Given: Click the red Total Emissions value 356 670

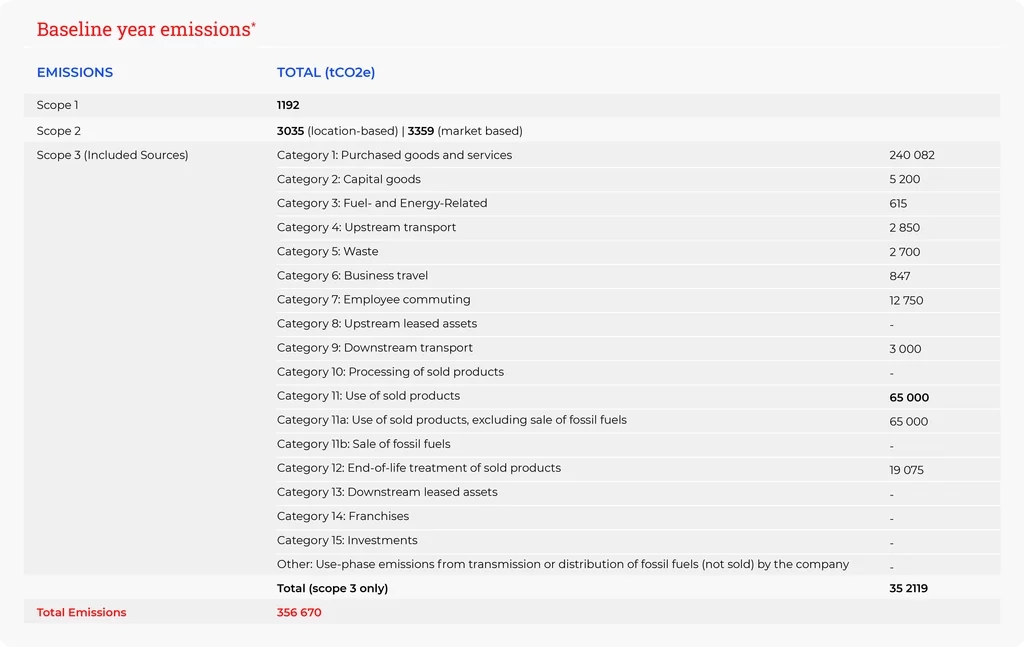Looking at the screenshot, I should (x=299, y=613).
